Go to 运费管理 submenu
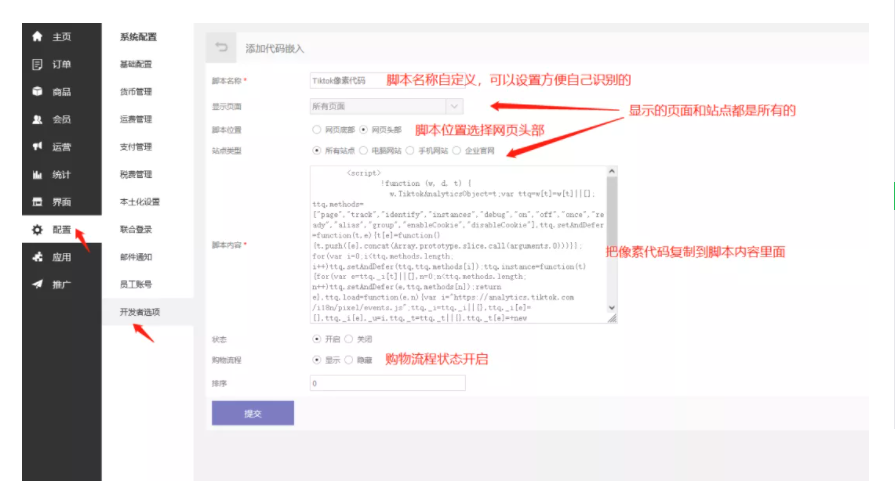 point(136,119)
